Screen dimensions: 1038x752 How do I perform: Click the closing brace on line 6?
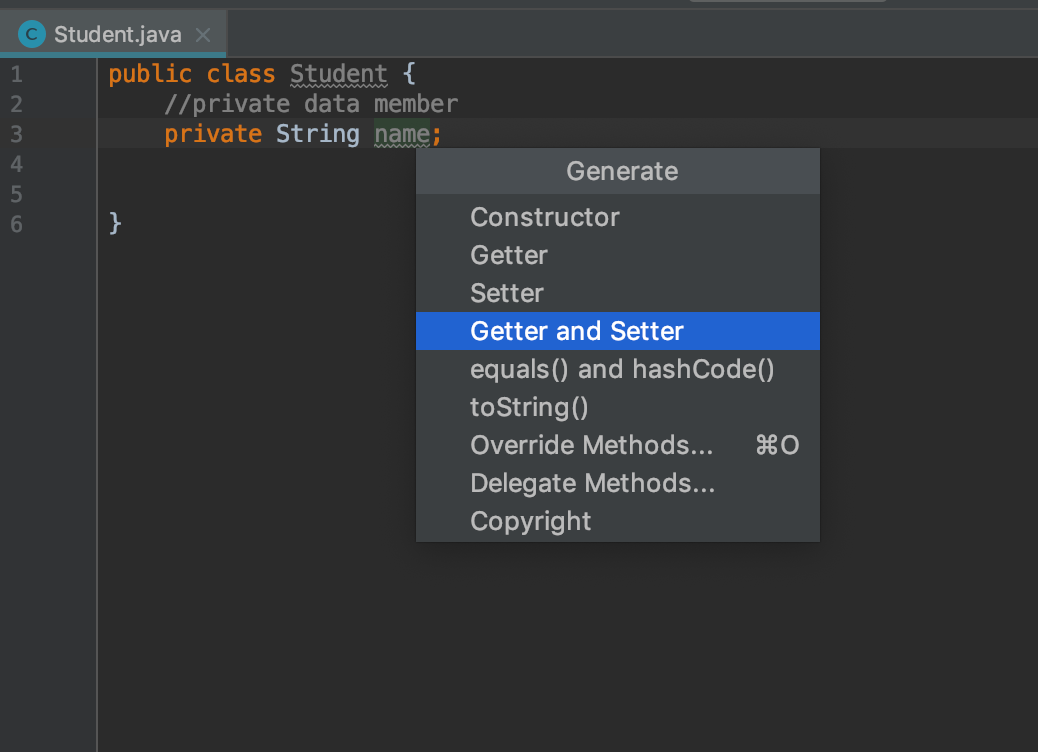(113, 223)
